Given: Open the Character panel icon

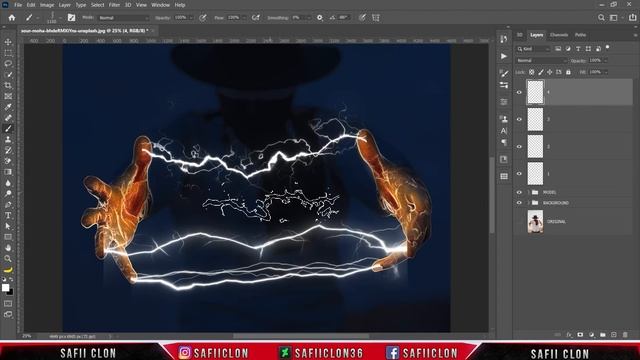Looking at the screenshot, I should click(504, 131).
